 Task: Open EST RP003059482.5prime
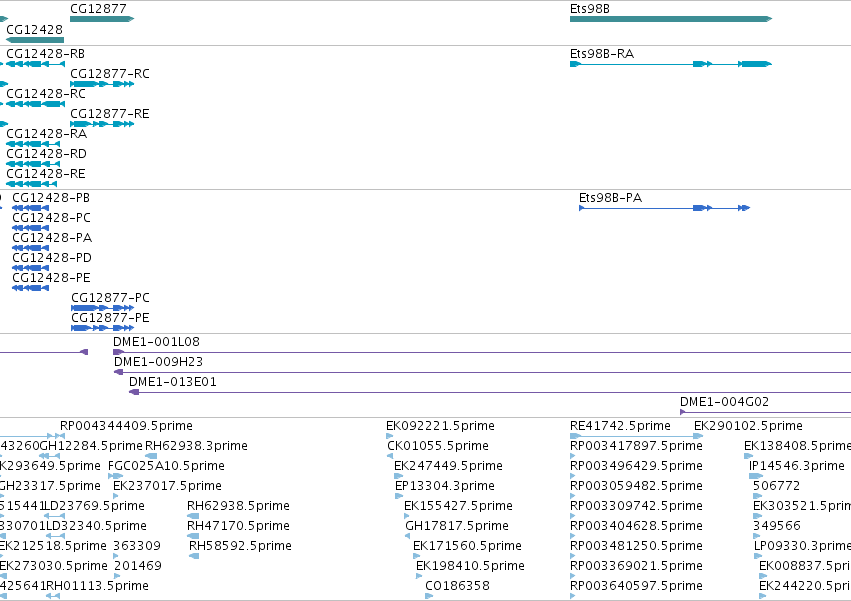click(636, 486)
